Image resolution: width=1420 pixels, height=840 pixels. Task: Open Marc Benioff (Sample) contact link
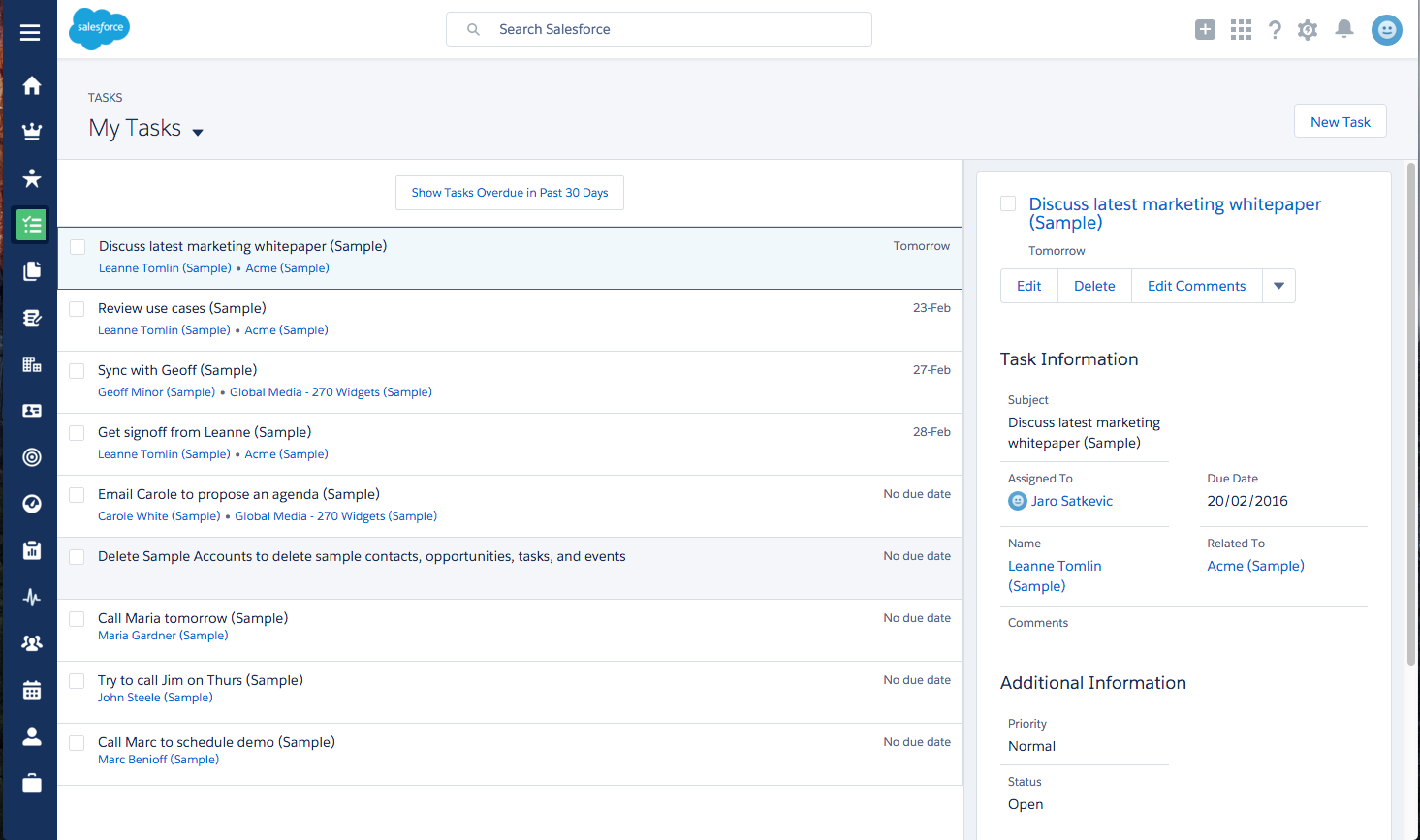tap(158, 760)
